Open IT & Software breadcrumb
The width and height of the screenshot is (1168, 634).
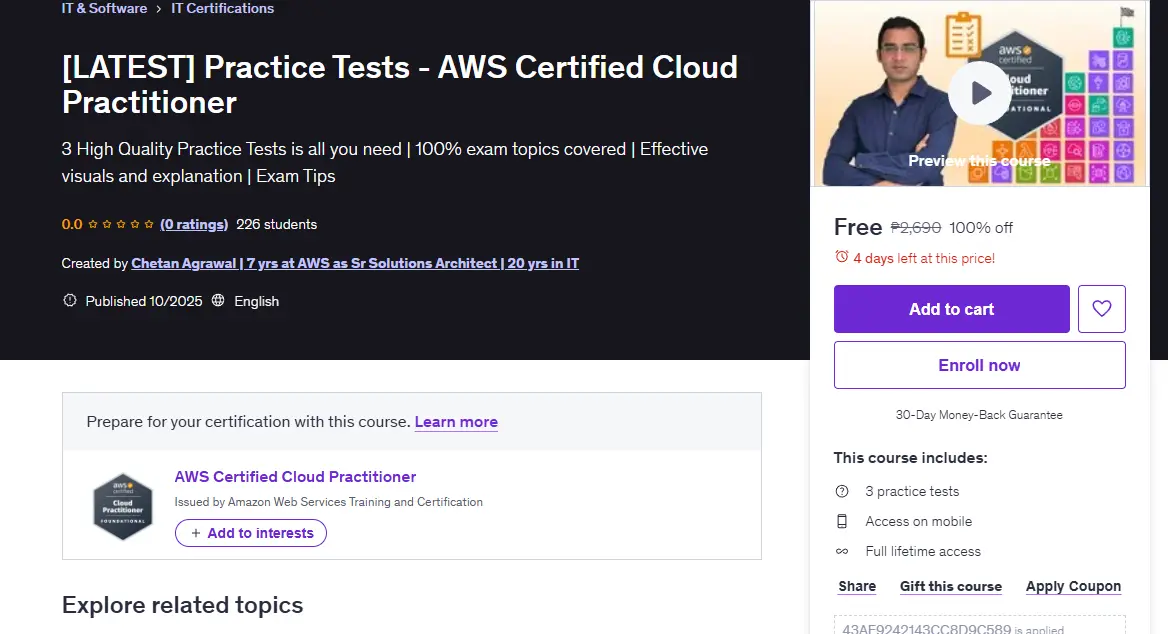104,8
